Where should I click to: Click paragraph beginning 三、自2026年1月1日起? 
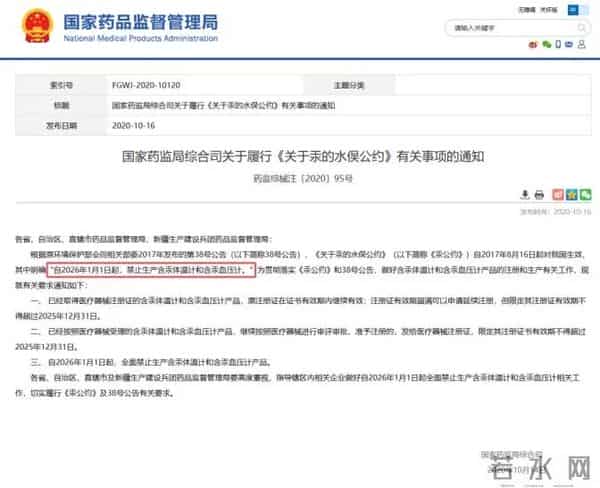point(151,362)
